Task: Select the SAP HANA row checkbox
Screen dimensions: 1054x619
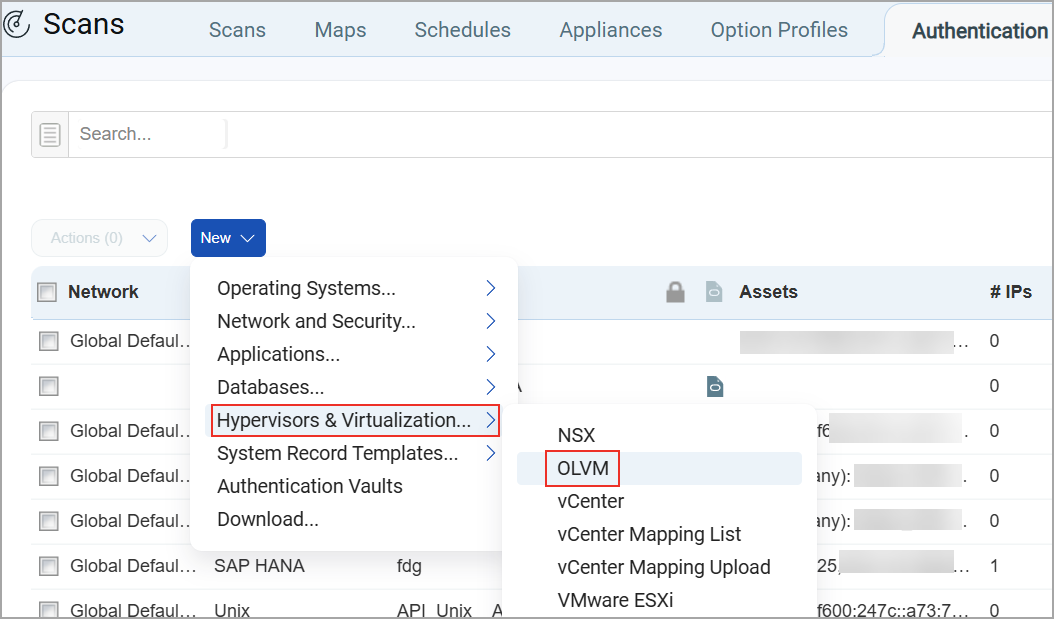Action: tap(48, 567)
